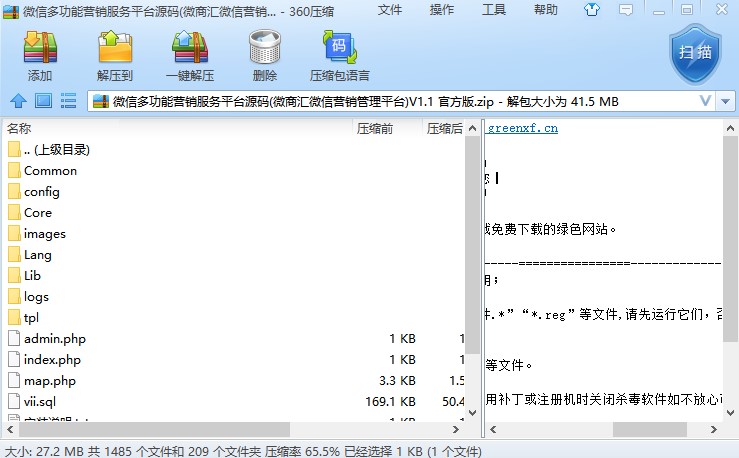The width and height of the screenshot is (739, 458).
Task: Go up one level with the blue arrow
Action: point(18,101)
